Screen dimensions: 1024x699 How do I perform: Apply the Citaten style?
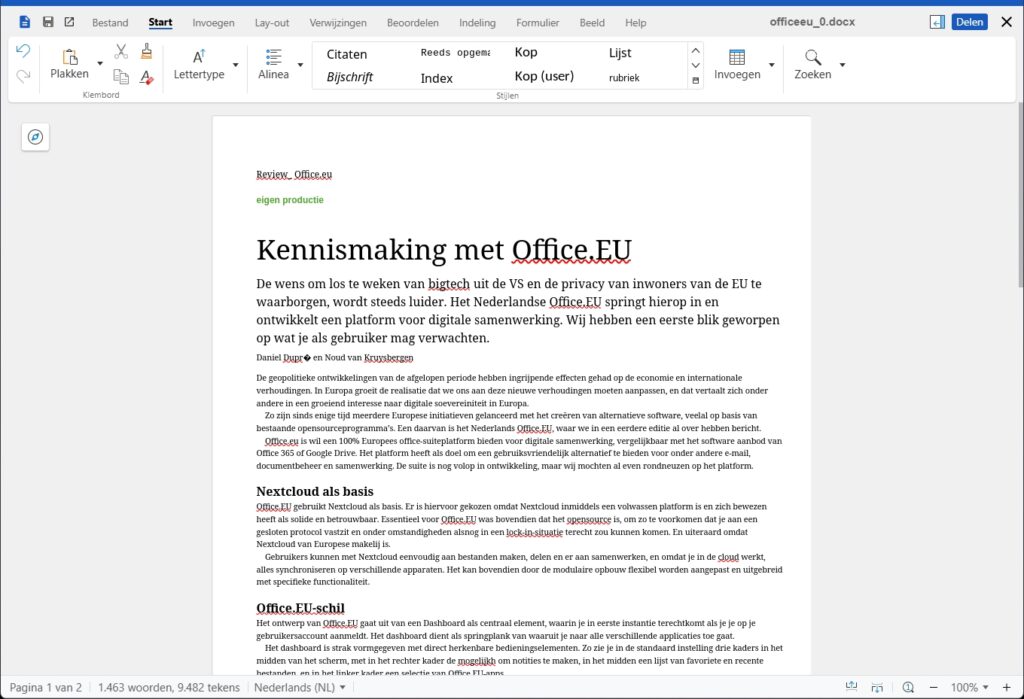click(x=347, y=54)
